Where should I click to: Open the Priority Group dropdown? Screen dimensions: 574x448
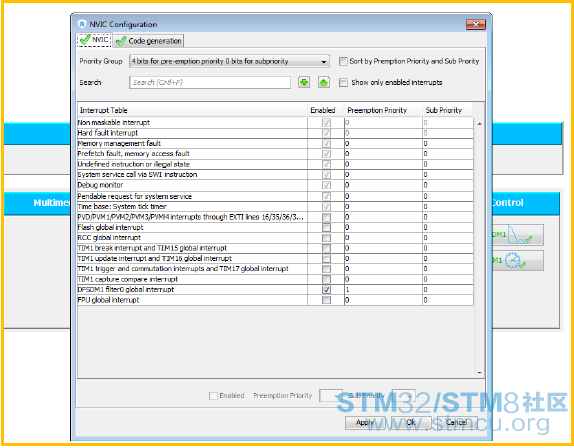point(229,61)
